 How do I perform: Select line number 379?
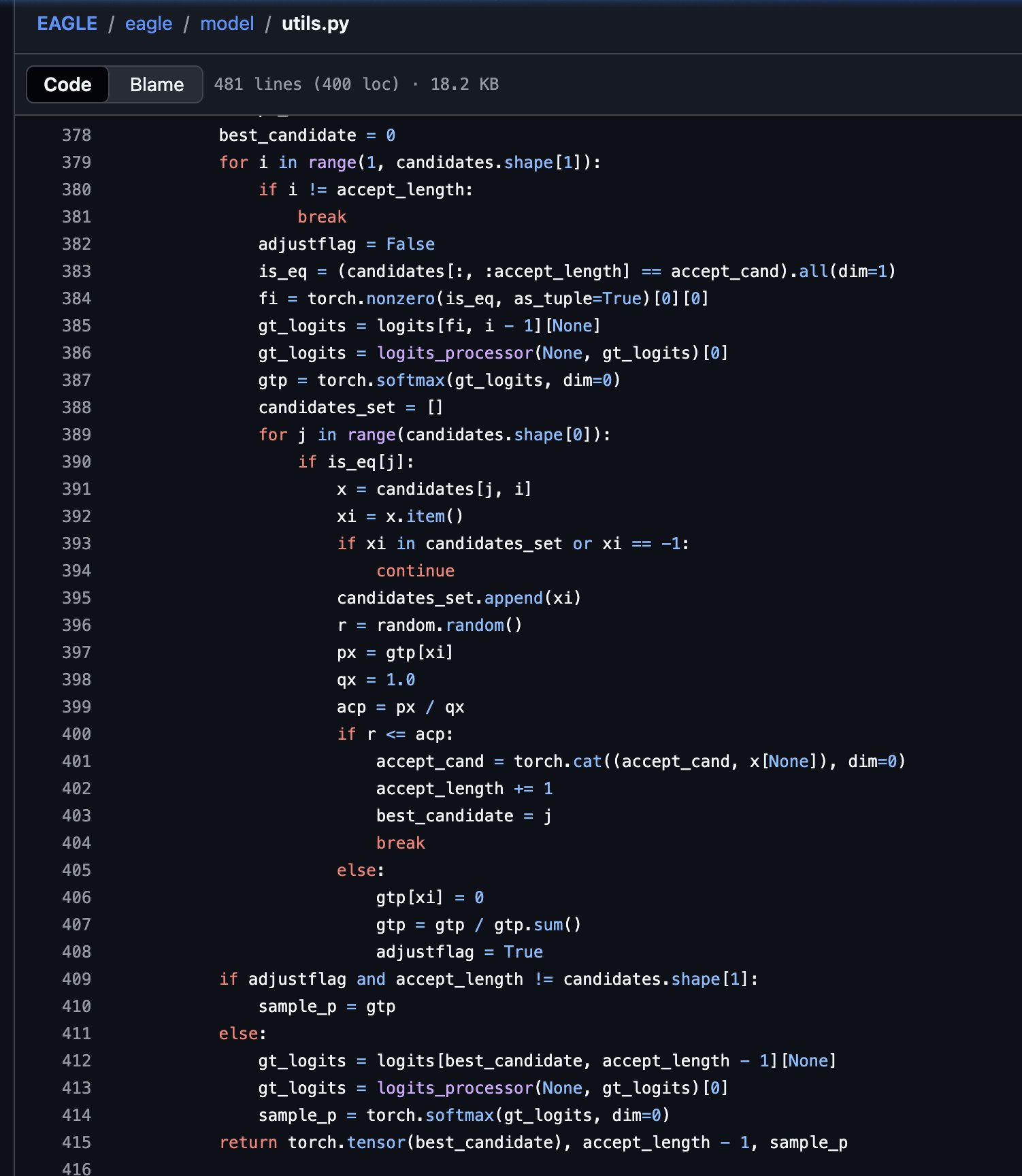click(x=76, y=163)
